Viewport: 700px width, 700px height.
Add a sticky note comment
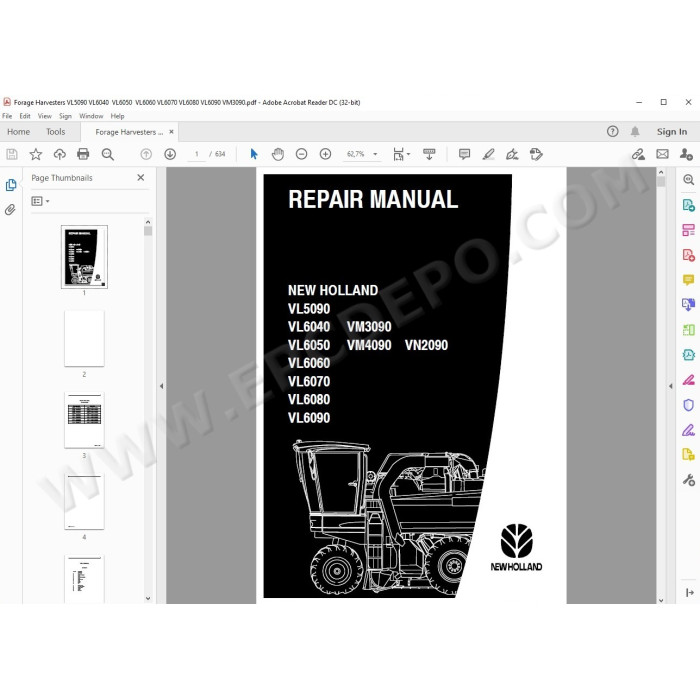pyautogui.click(x=464, y=154)
